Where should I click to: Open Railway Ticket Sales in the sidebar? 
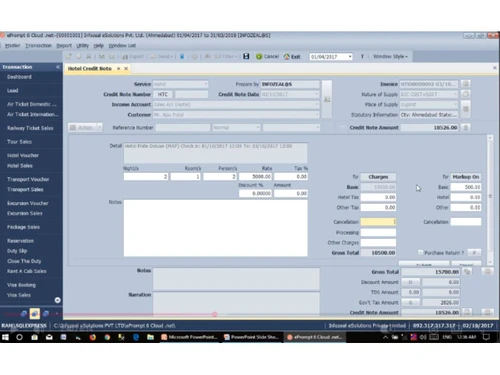pos(30,128)
